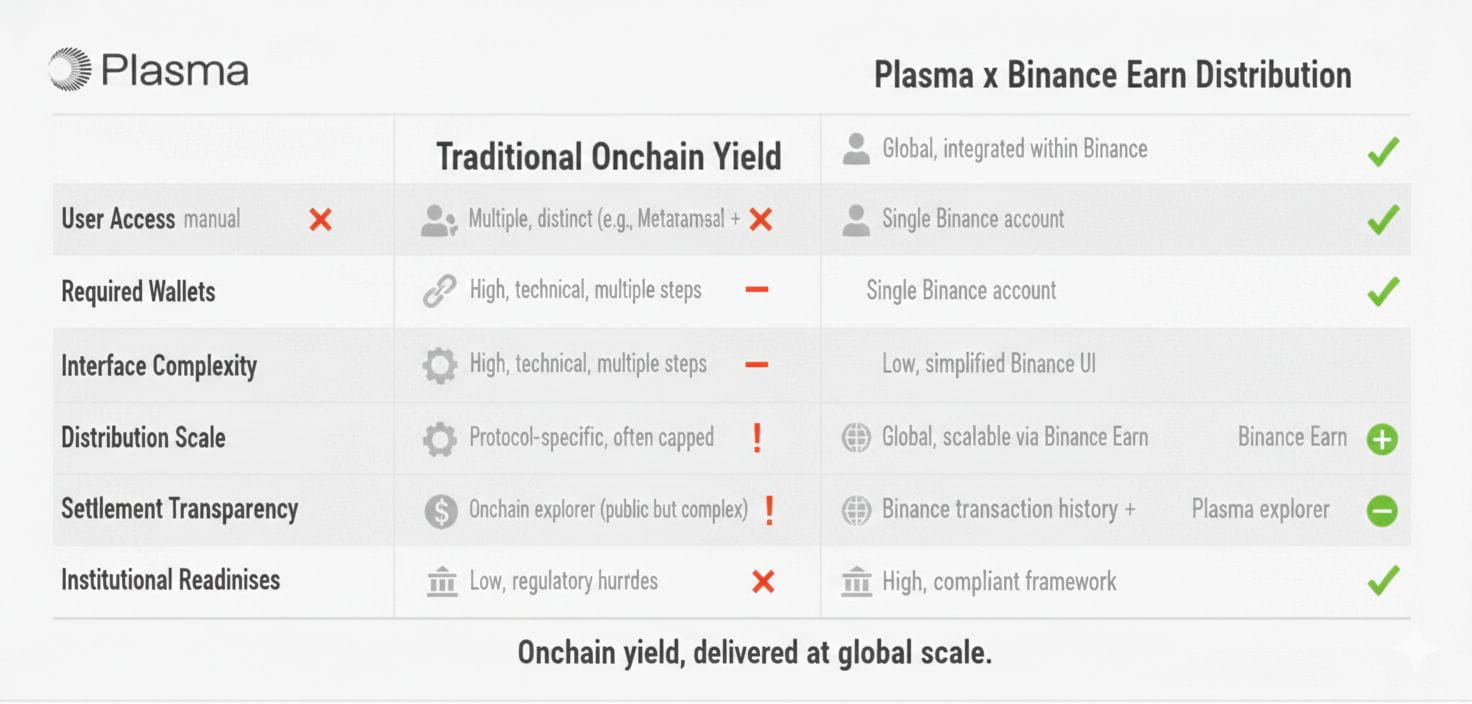1472x704 pixels.
Task: Click the "Plasma explorer" text
Action: (1260, 509)
